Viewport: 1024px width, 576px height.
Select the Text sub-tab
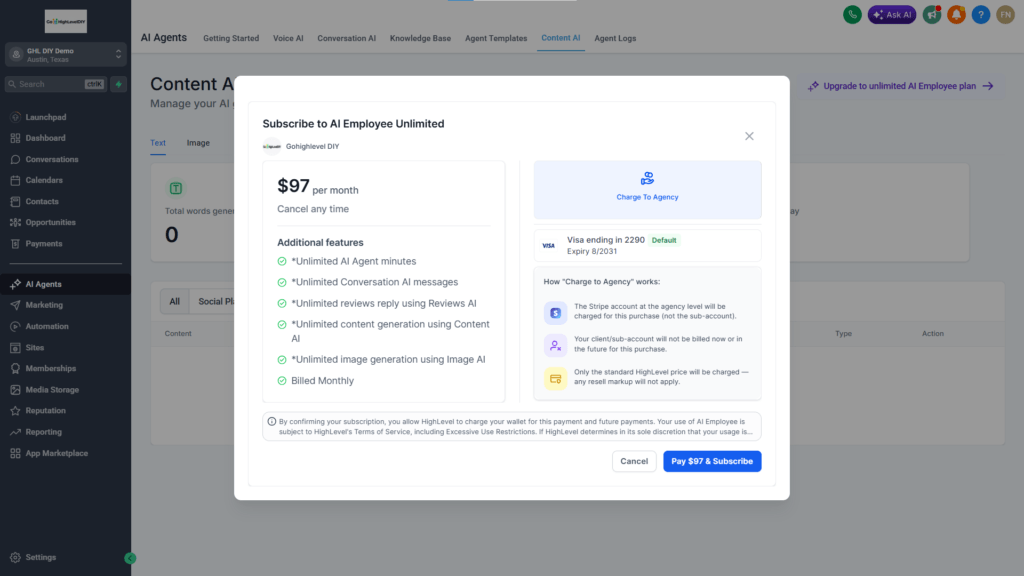click(x=158, y=142)
